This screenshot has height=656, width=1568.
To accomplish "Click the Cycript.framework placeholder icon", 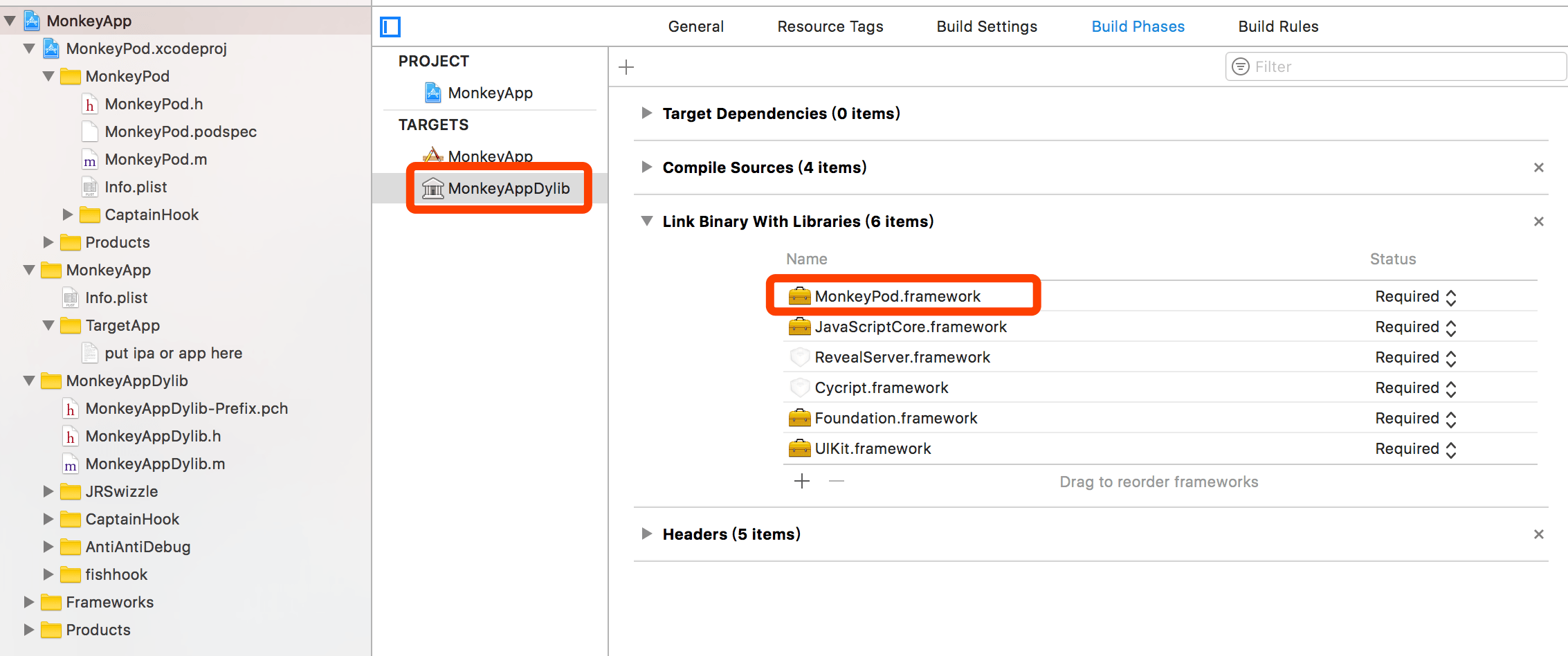I will (800, 388).
